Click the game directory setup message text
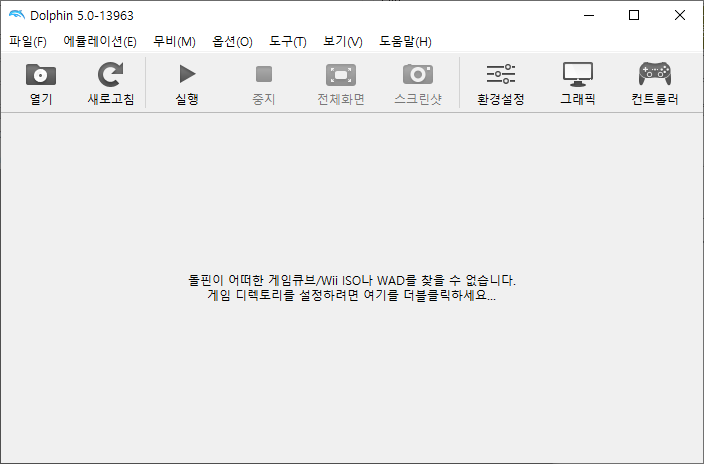The height and width of the screenshot is (464, 704). (352, 288)
